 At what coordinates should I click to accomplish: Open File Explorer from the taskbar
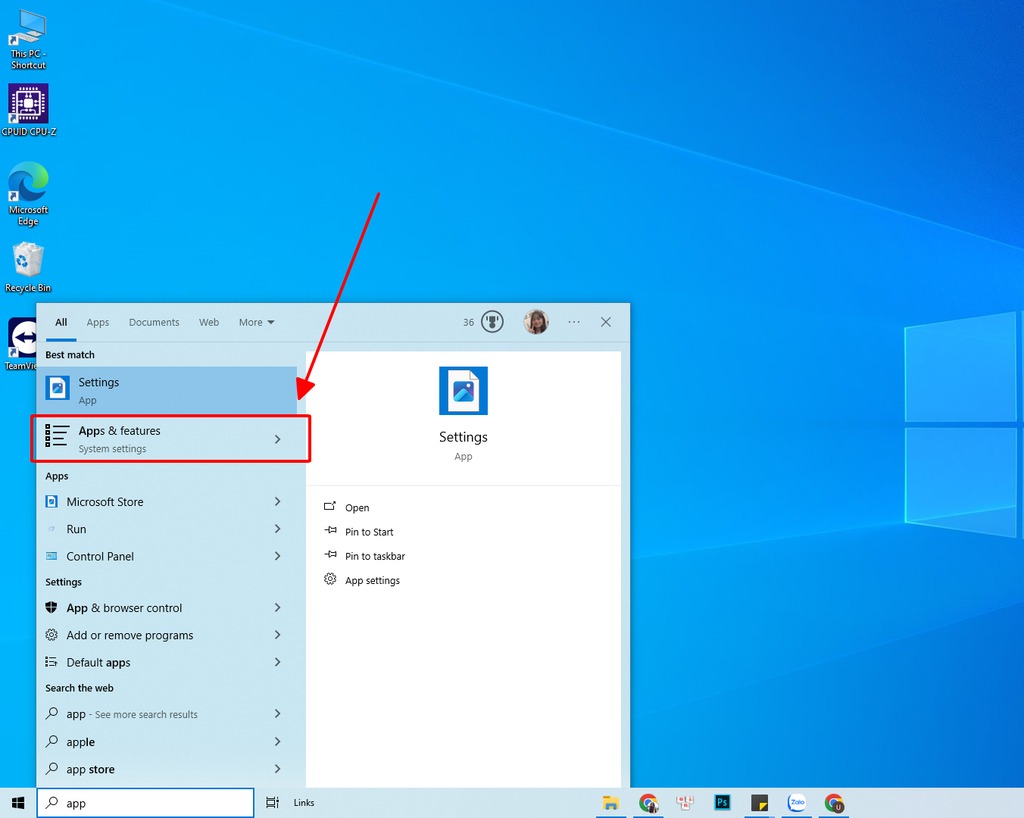click(x=611, y=802)
